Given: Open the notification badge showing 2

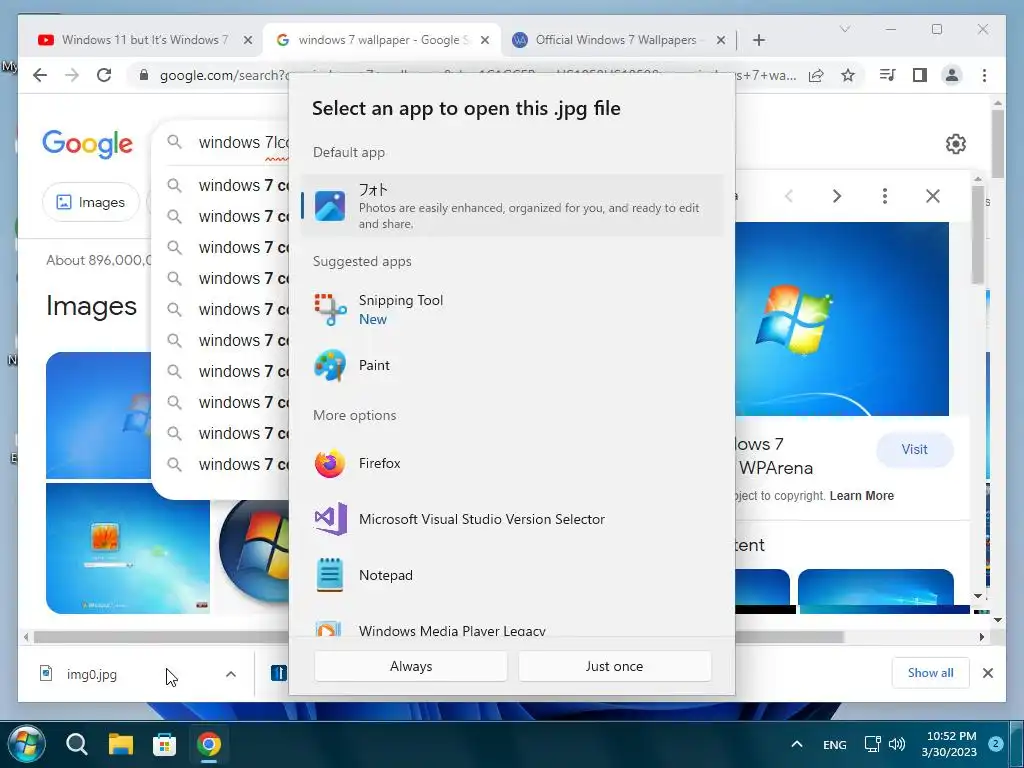Looking at the screenshot, I should pos(996,744).
